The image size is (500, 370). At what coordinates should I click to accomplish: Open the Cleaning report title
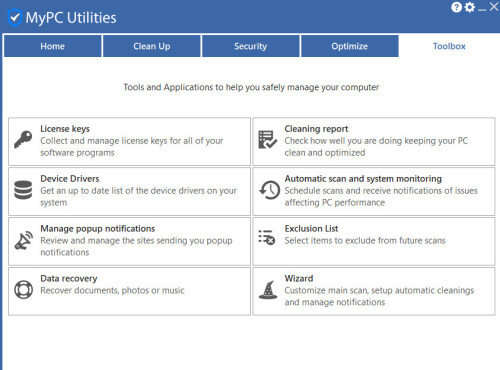click(316, 129)
